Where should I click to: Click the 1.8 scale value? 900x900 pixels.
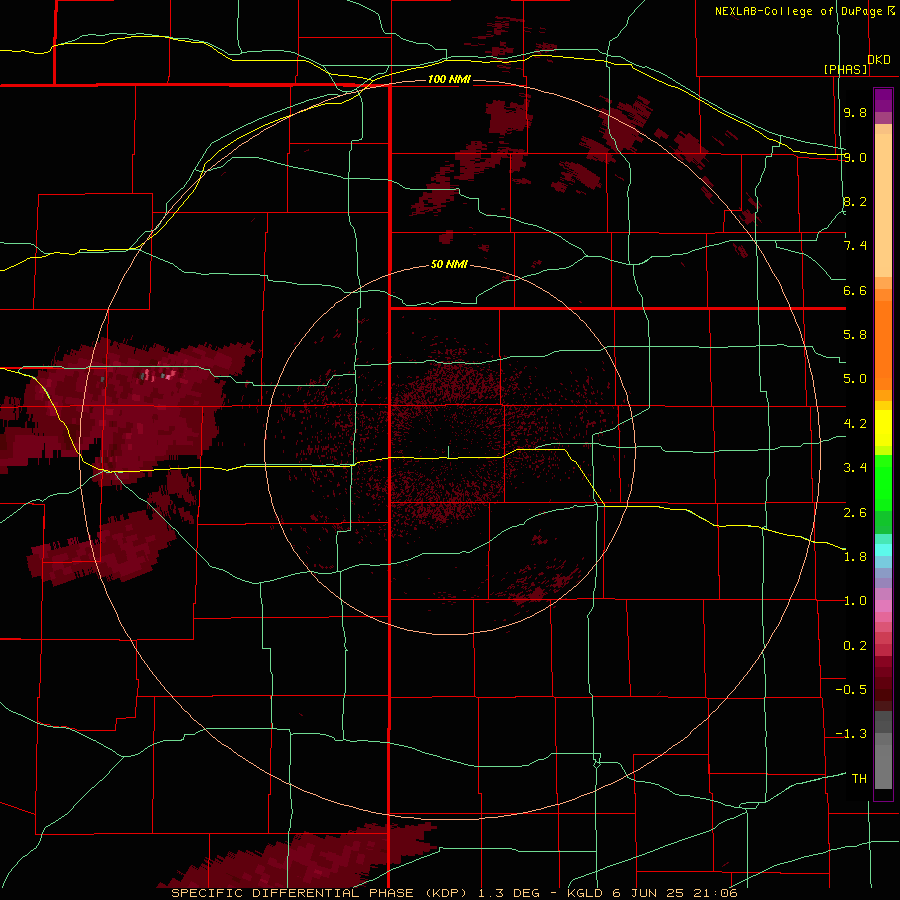(x=855, y=557)
